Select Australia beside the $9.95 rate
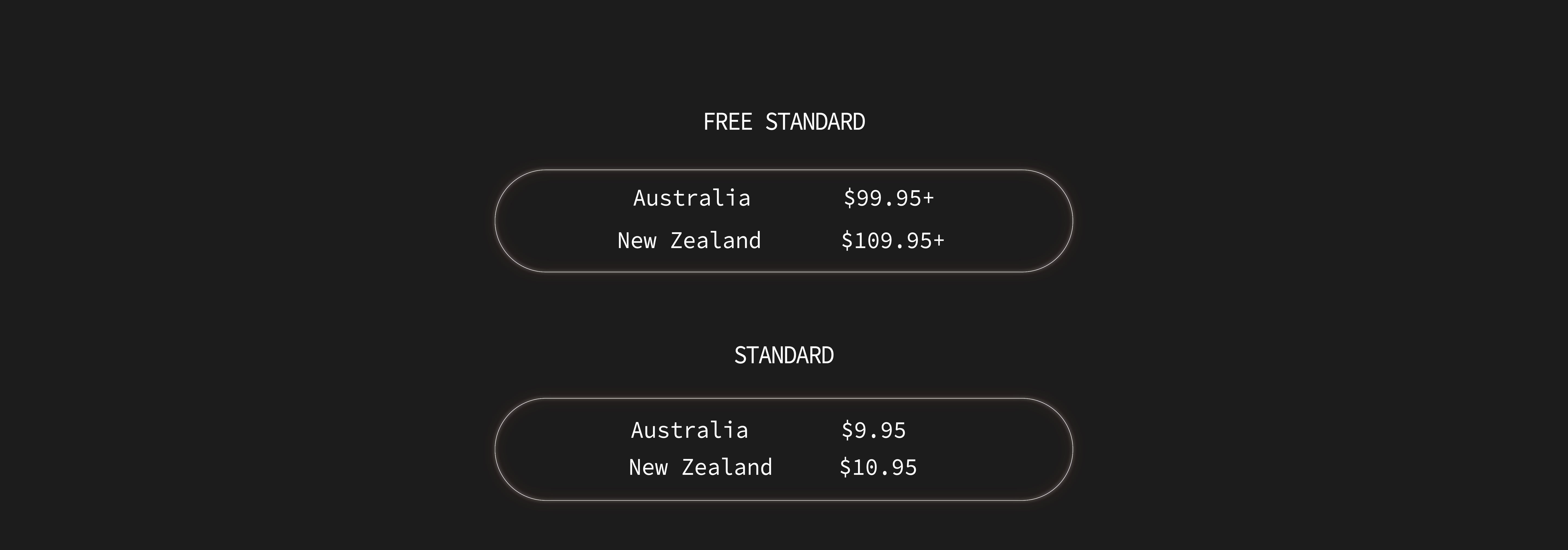The width and height of the screenshot is (1568, 550). [x=689, y=431]
